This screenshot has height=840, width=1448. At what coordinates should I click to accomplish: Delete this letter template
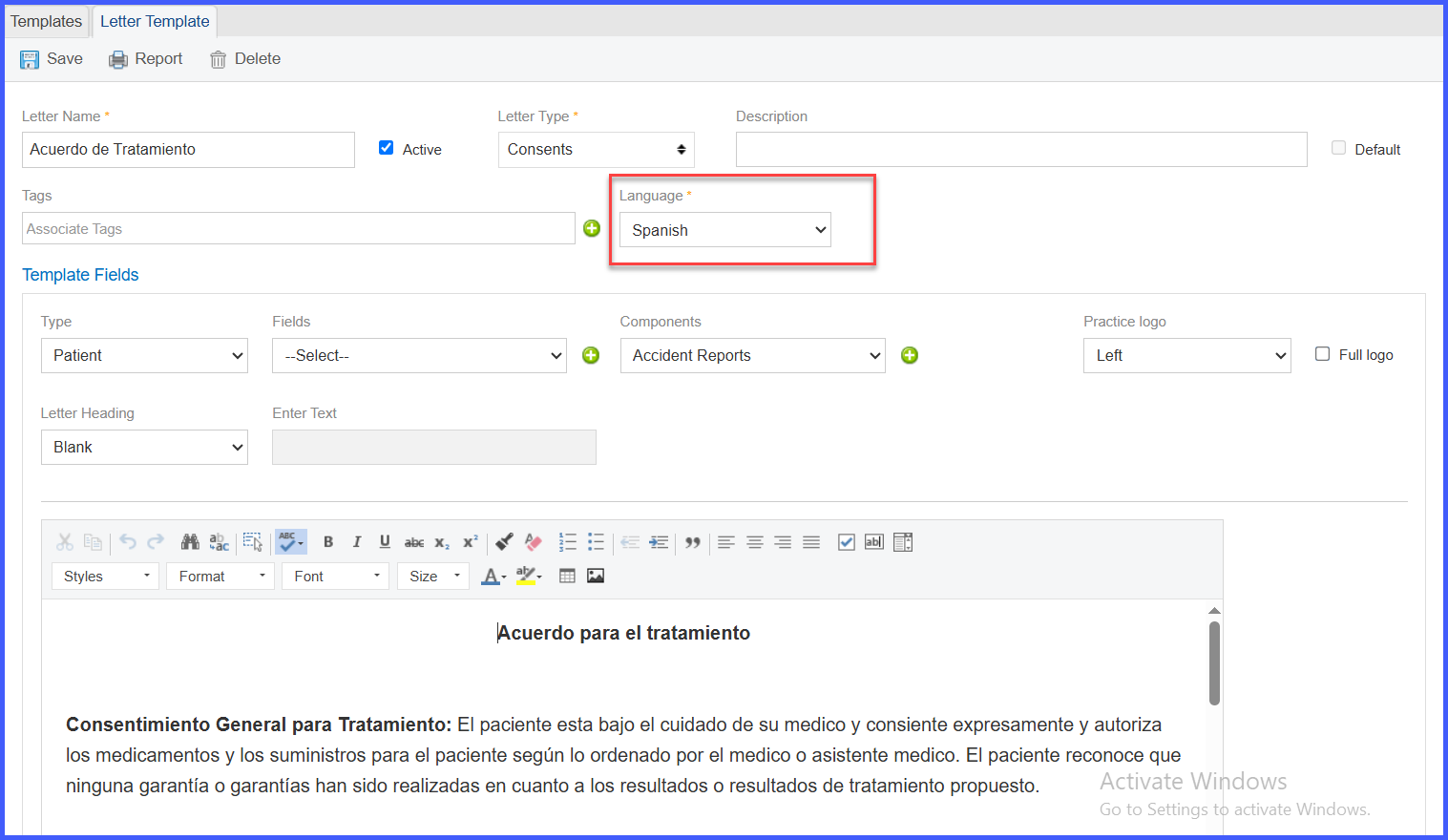pyautogui.click(x=245, y=59)
